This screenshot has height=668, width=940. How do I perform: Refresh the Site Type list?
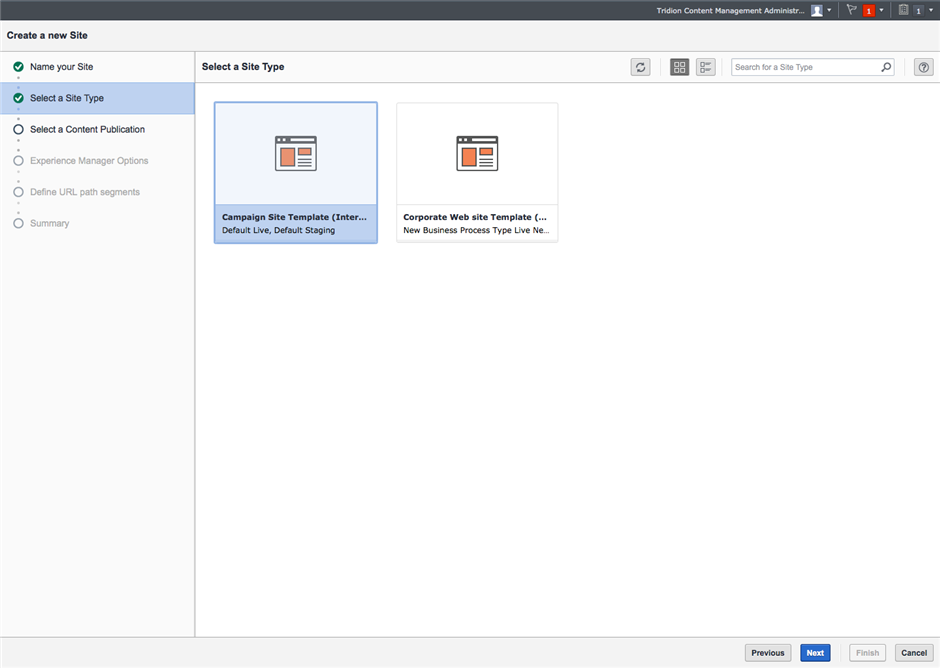point(640,67)
